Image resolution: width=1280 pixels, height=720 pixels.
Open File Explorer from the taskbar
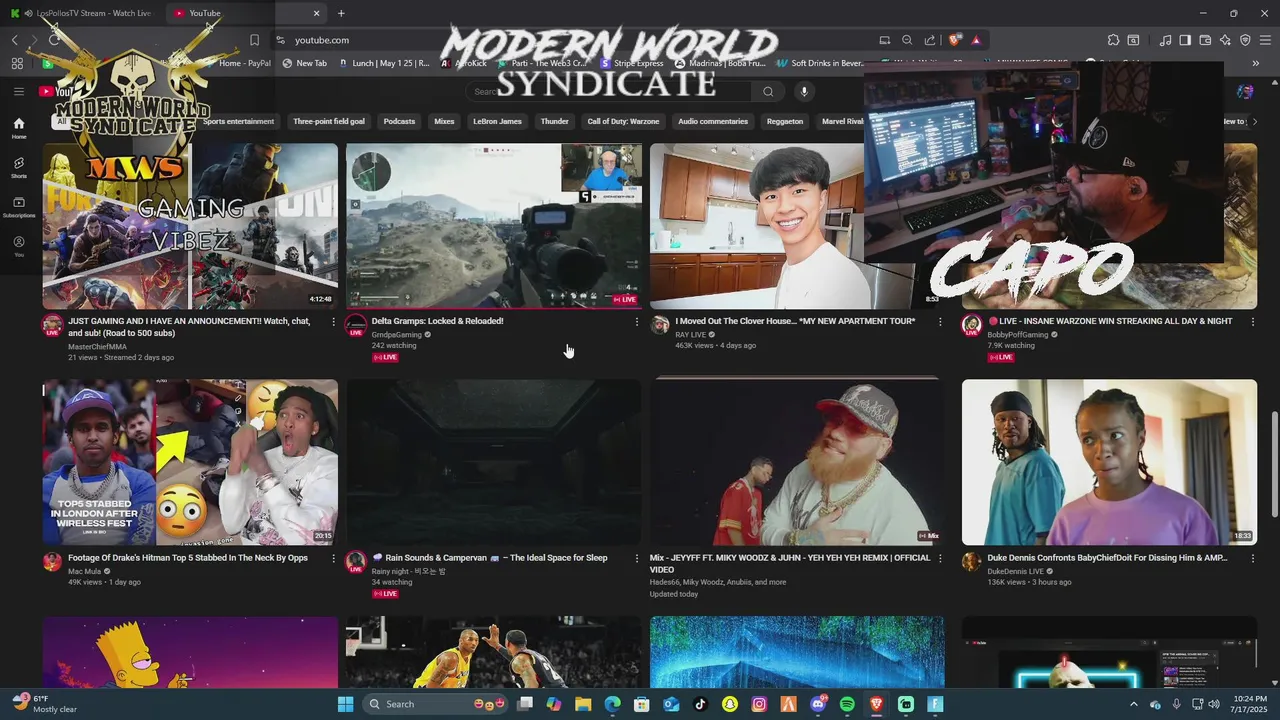583,704
